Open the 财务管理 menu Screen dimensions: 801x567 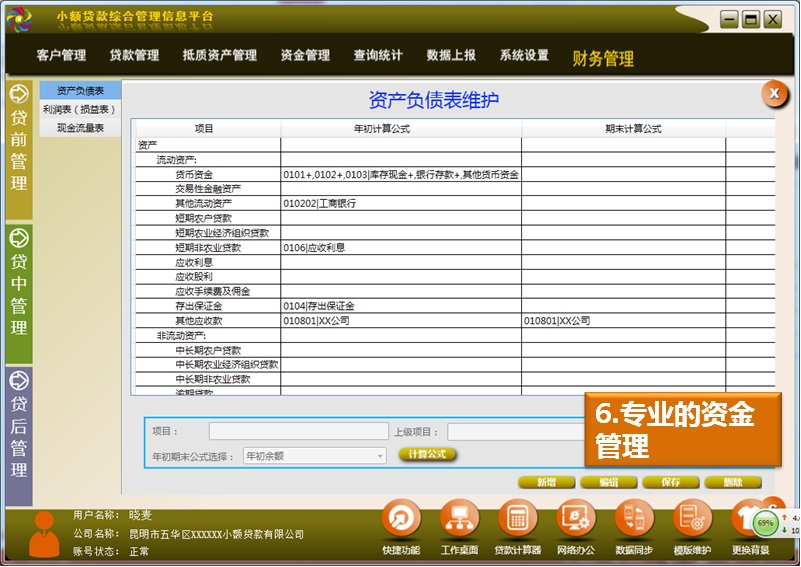click(603, 58)
